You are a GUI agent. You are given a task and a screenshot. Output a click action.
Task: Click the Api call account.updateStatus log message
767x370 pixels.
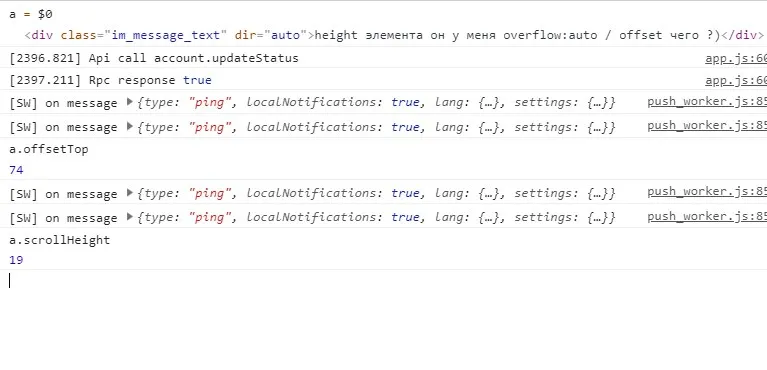tap(154, 58)
